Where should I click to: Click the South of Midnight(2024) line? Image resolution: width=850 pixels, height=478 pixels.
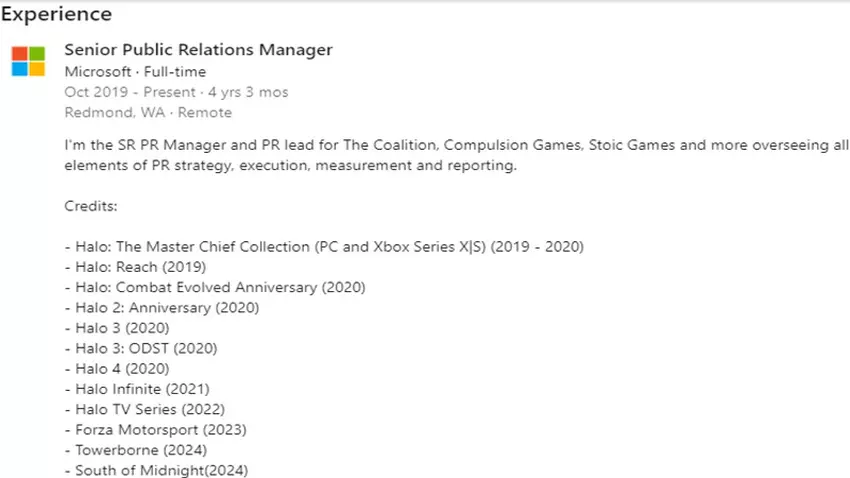156,470
